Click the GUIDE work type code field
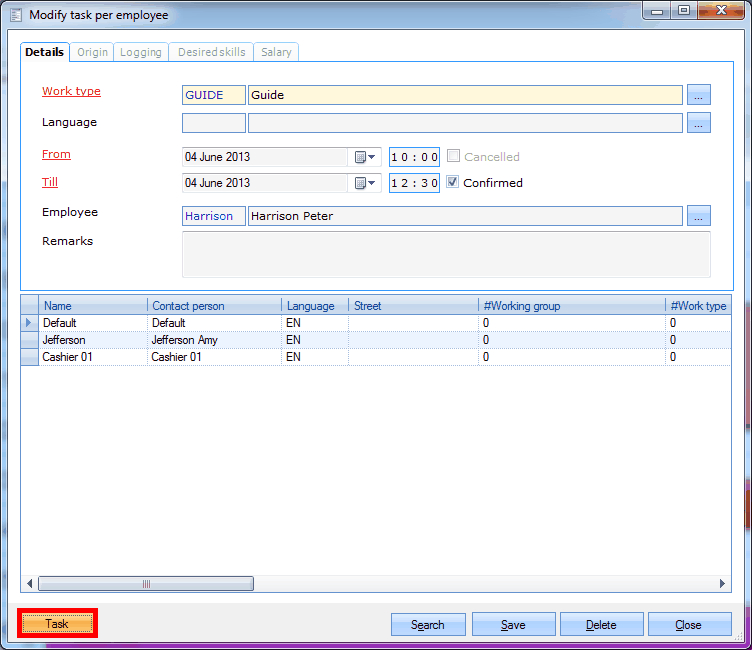The image size is (752, 650). click(214, 95)
